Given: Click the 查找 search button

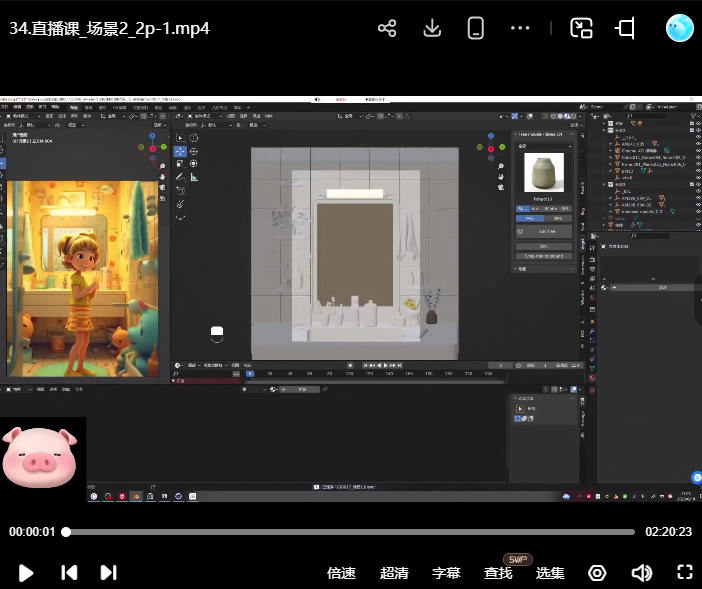Looking at the screenshot, I should coord(498,573).
